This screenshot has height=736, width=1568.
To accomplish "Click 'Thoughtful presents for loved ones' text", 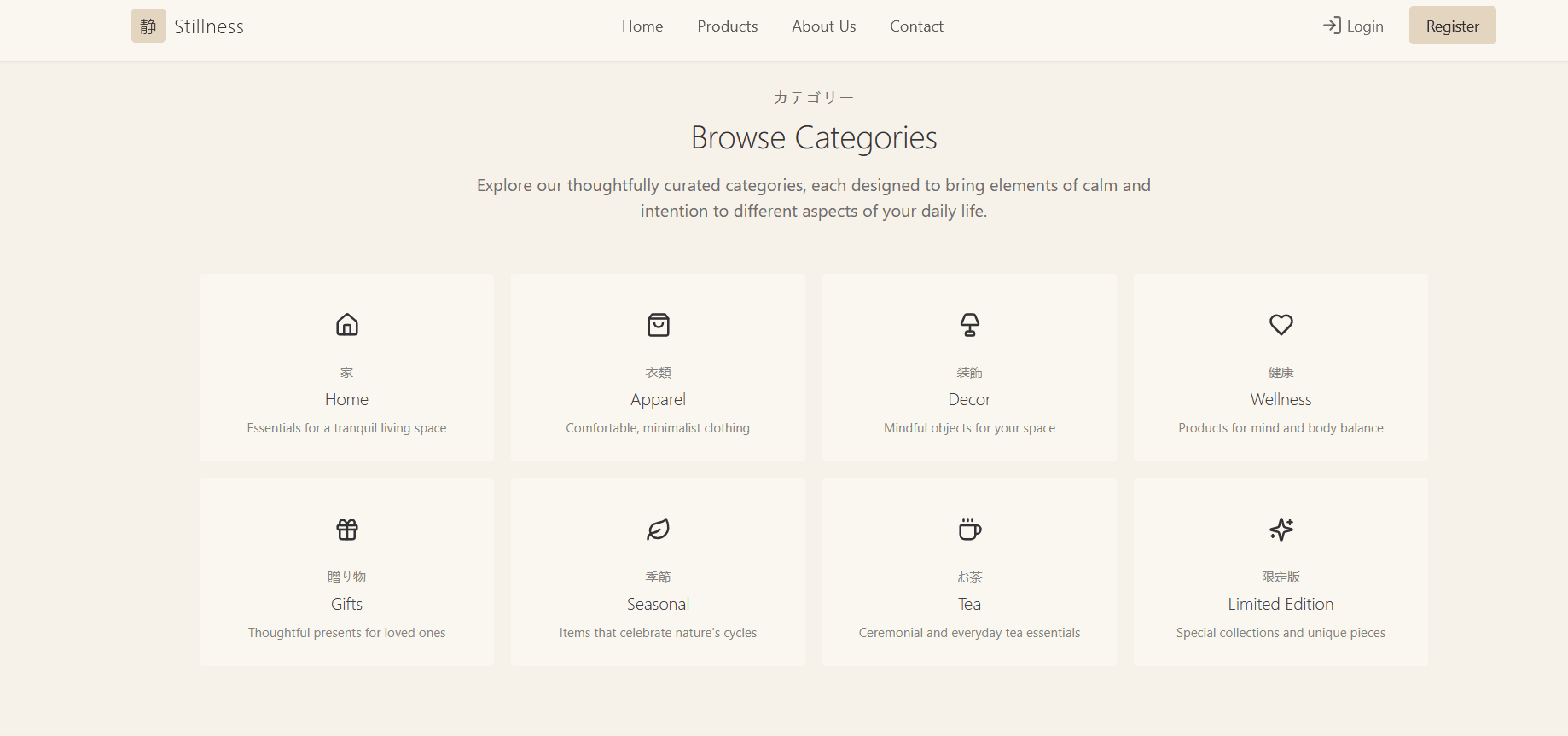I will click(x=347, y=633).
